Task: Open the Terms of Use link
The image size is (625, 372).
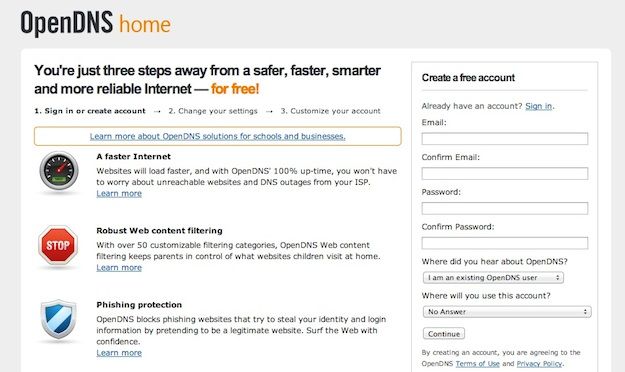Action: tap(478, 364)
